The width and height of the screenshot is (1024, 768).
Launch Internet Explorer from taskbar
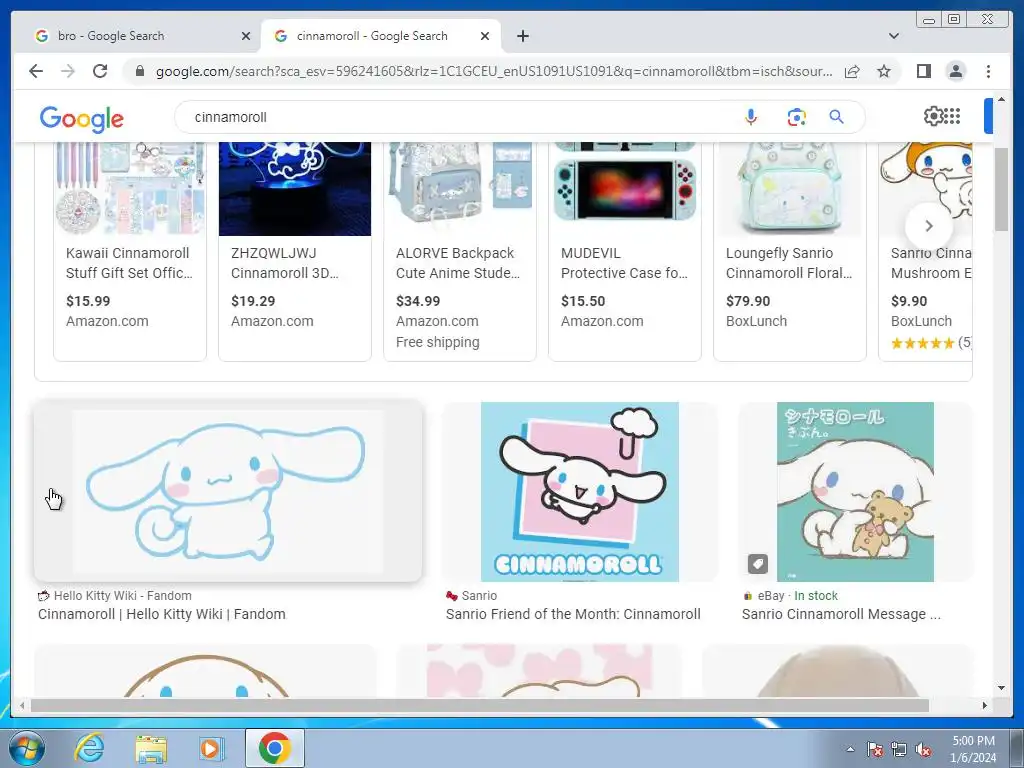(89, 748)
